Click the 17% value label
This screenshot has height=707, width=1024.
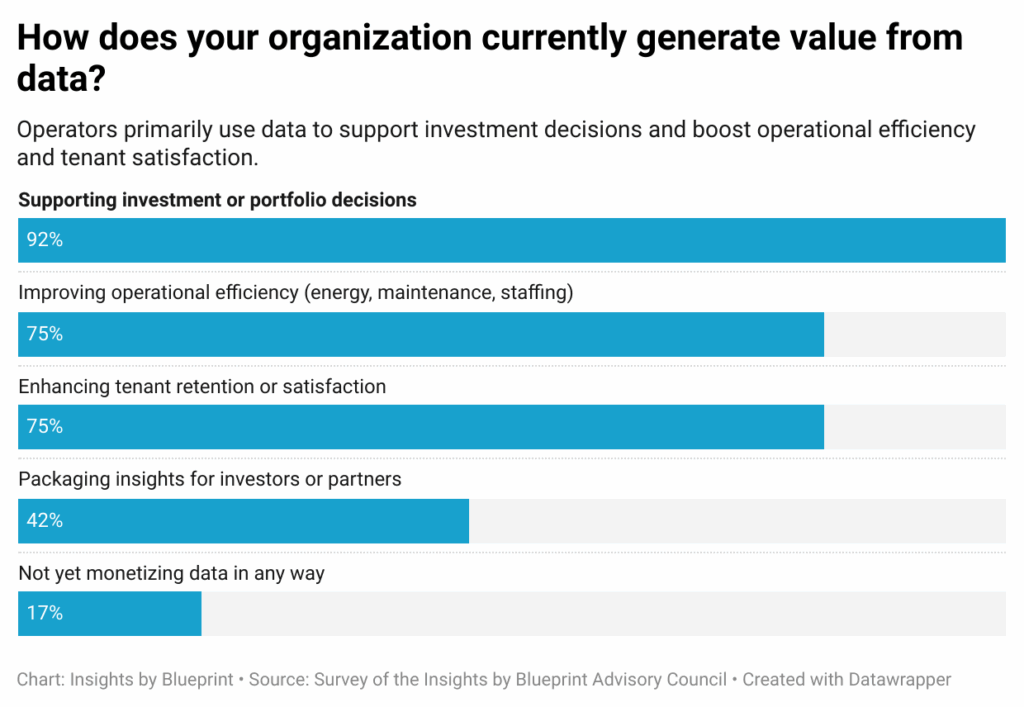[x=45, y=613]
